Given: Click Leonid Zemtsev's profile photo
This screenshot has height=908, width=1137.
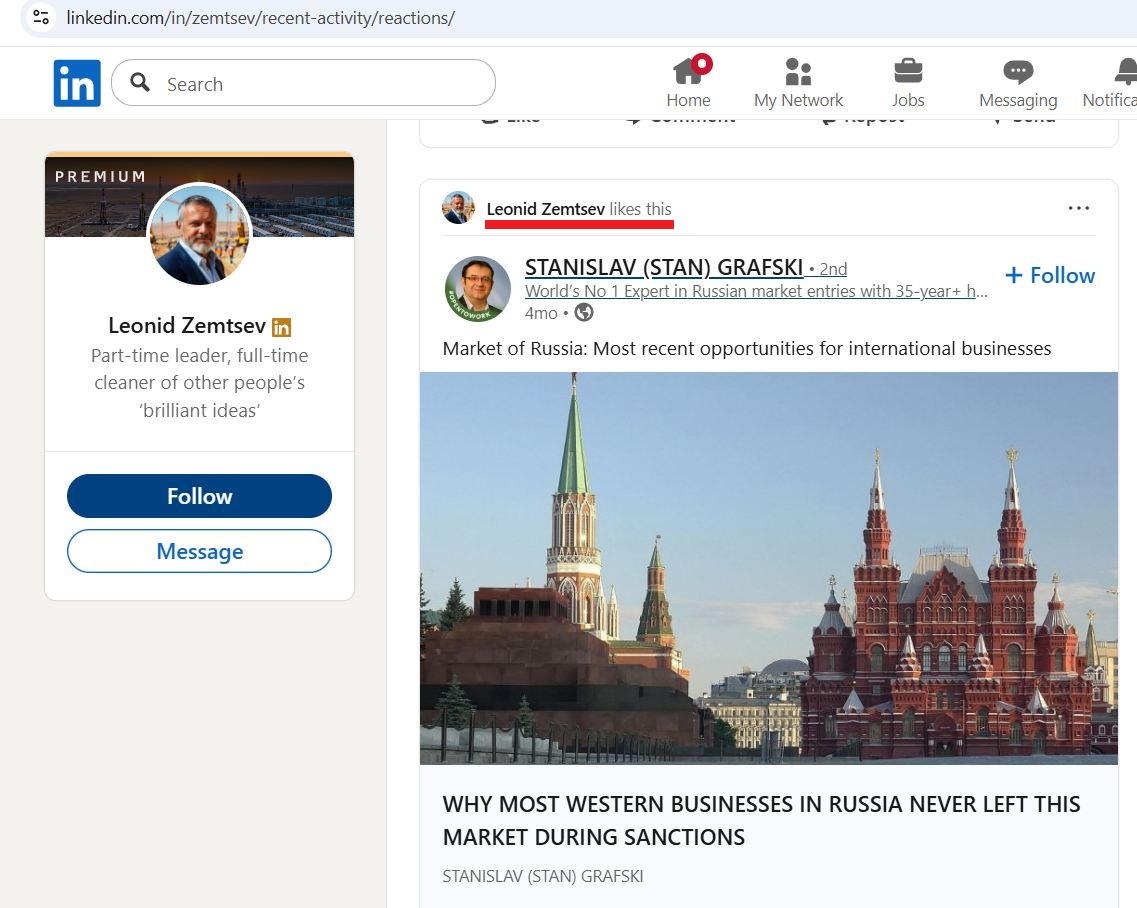Looking at the screenshot, I should point(199,234).
